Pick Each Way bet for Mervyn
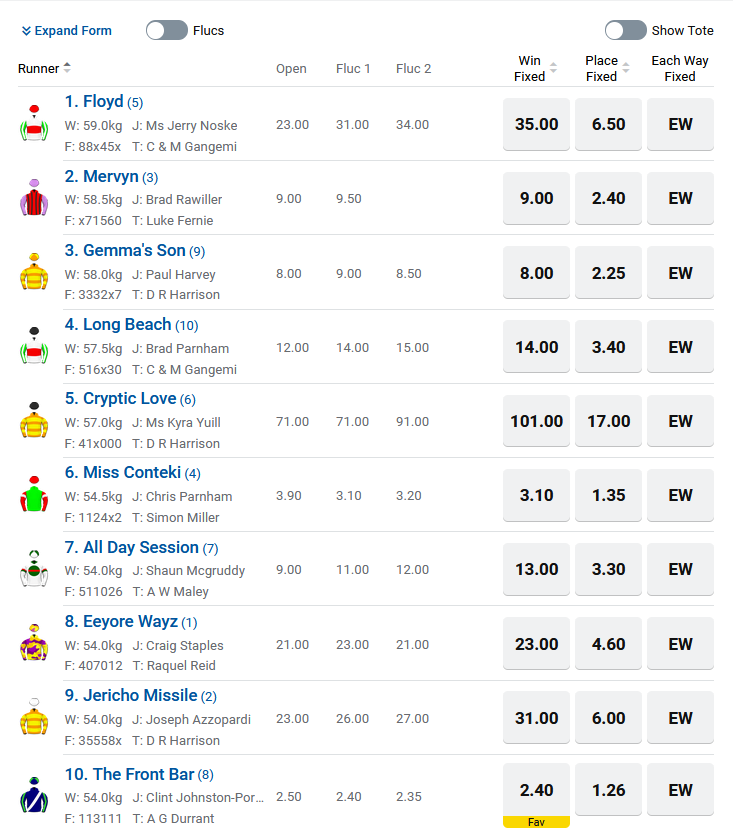The height and width of the screenshot is (837, 733). coord(680,199)
